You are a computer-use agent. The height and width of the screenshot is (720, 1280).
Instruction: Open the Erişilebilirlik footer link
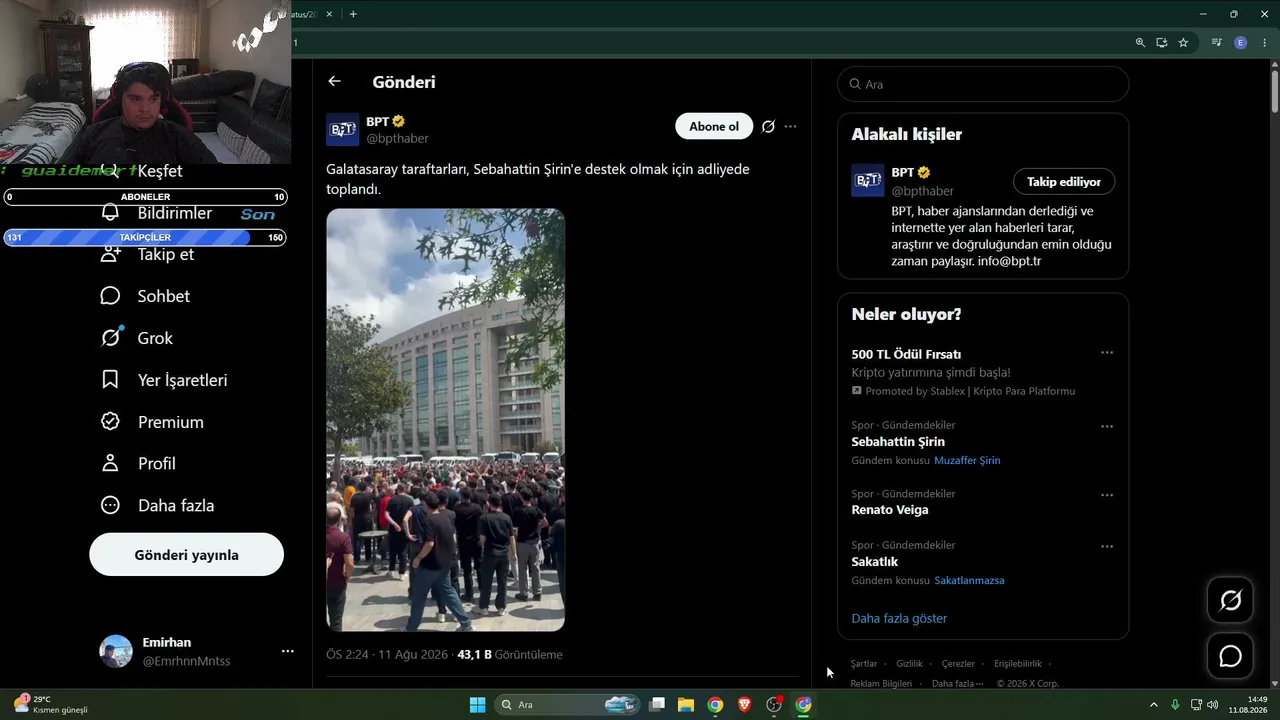1018,664
